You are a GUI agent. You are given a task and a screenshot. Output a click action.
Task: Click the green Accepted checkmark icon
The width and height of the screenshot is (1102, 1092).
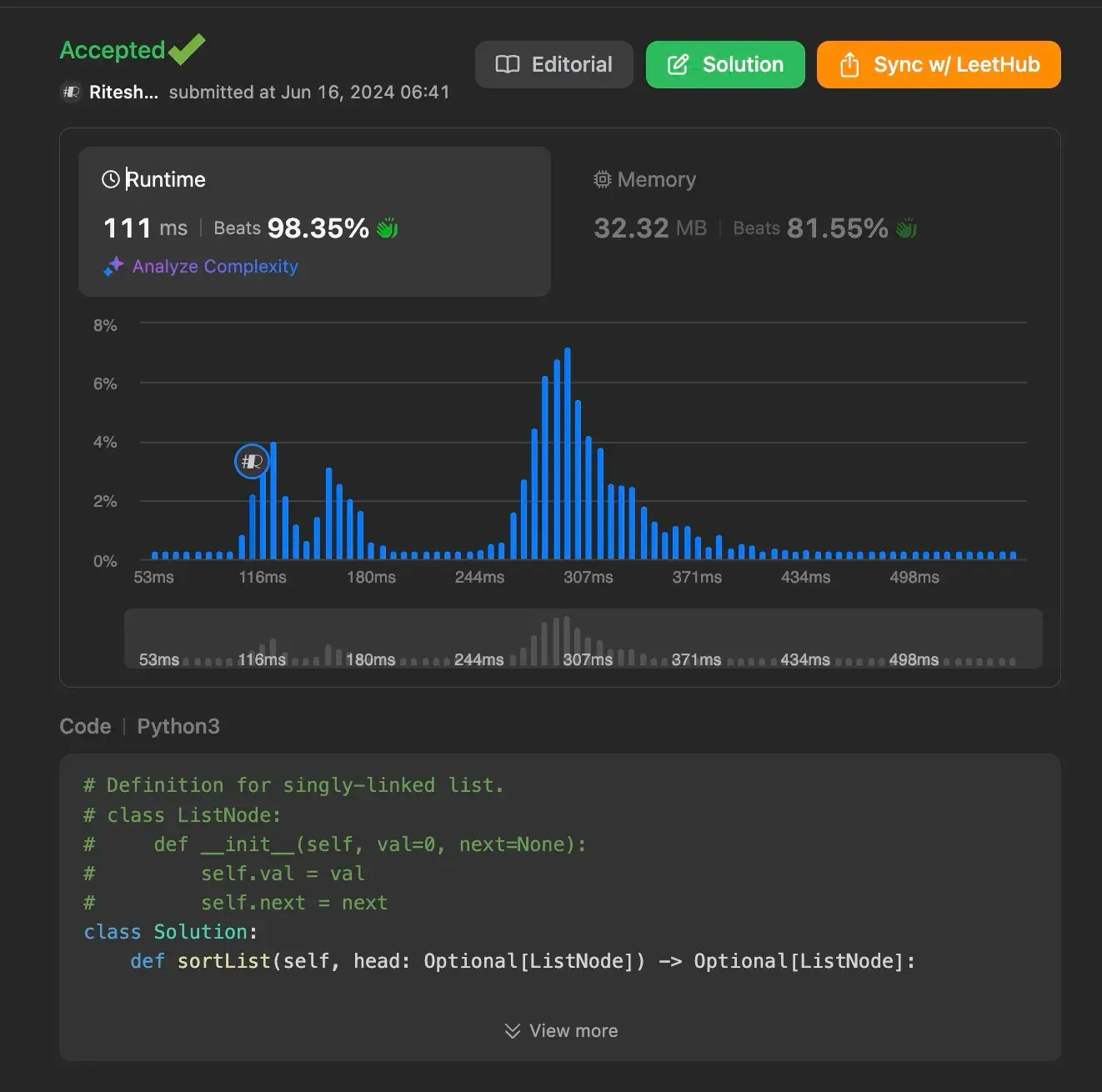coord(187,49)
